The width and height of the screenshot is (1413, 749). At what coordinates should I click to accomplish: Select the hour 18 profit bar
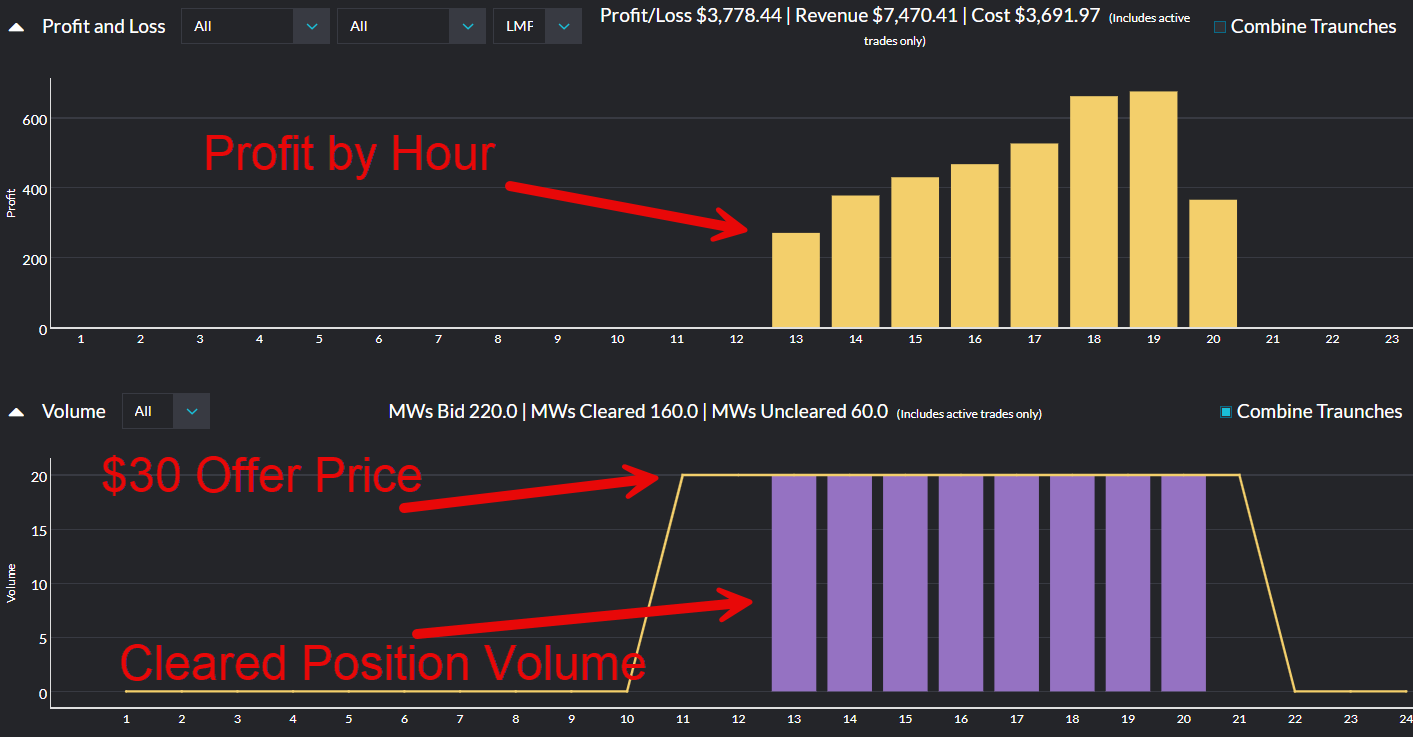coord(1094,212)
